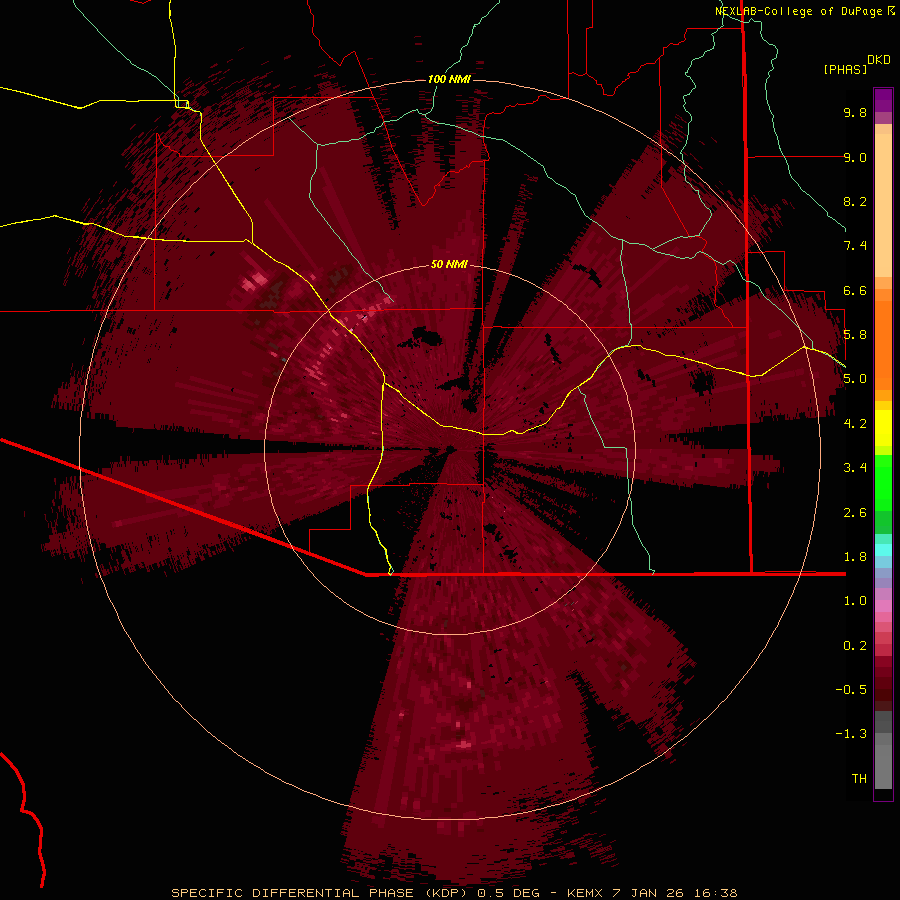Click the 5.8 value on color scale
The image size is (900, 900).
tap(855, 335)
